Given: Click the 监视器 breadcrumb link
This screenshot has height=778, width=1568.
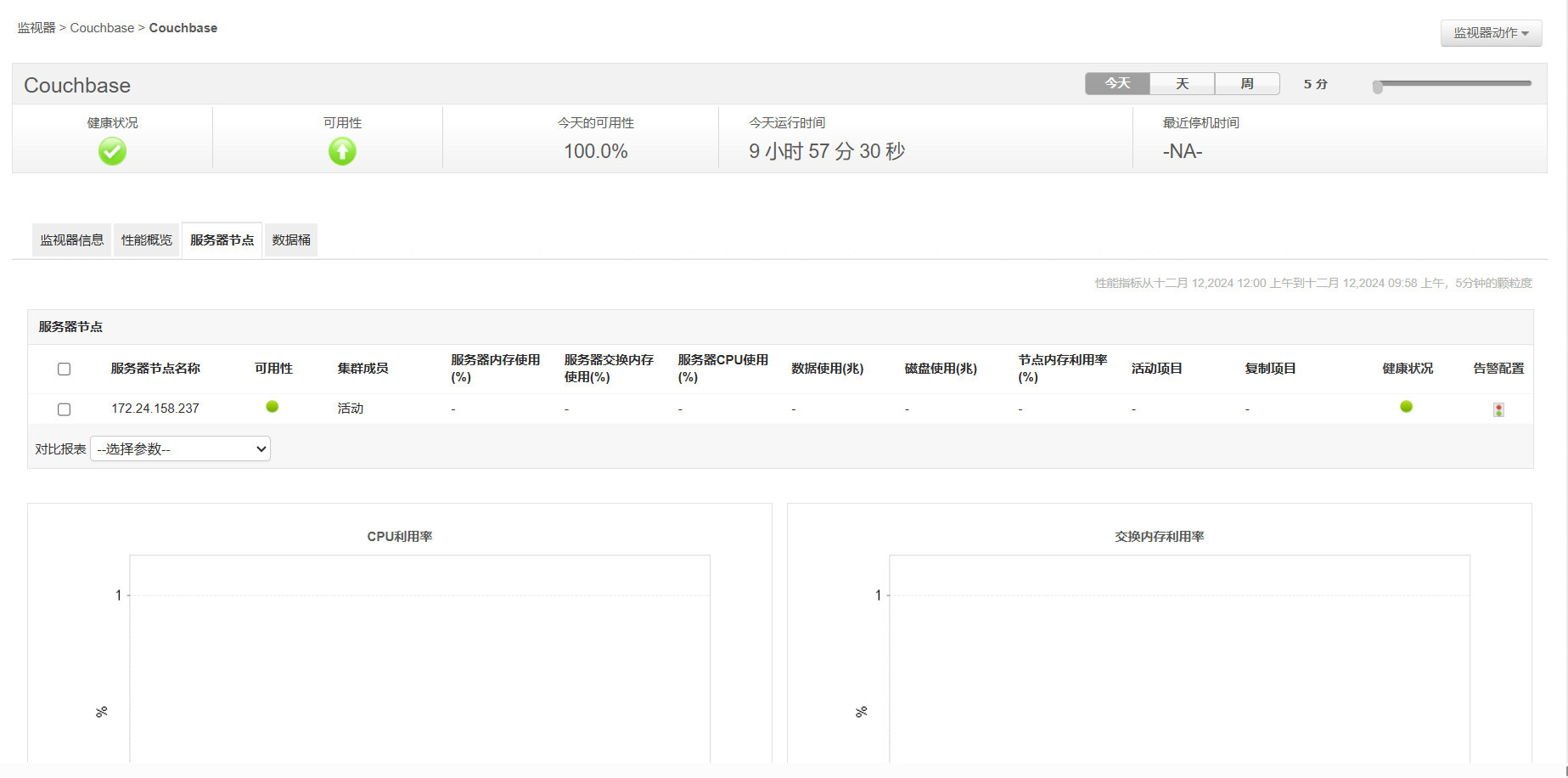Looking at the screenshot, I should point(37,28).
